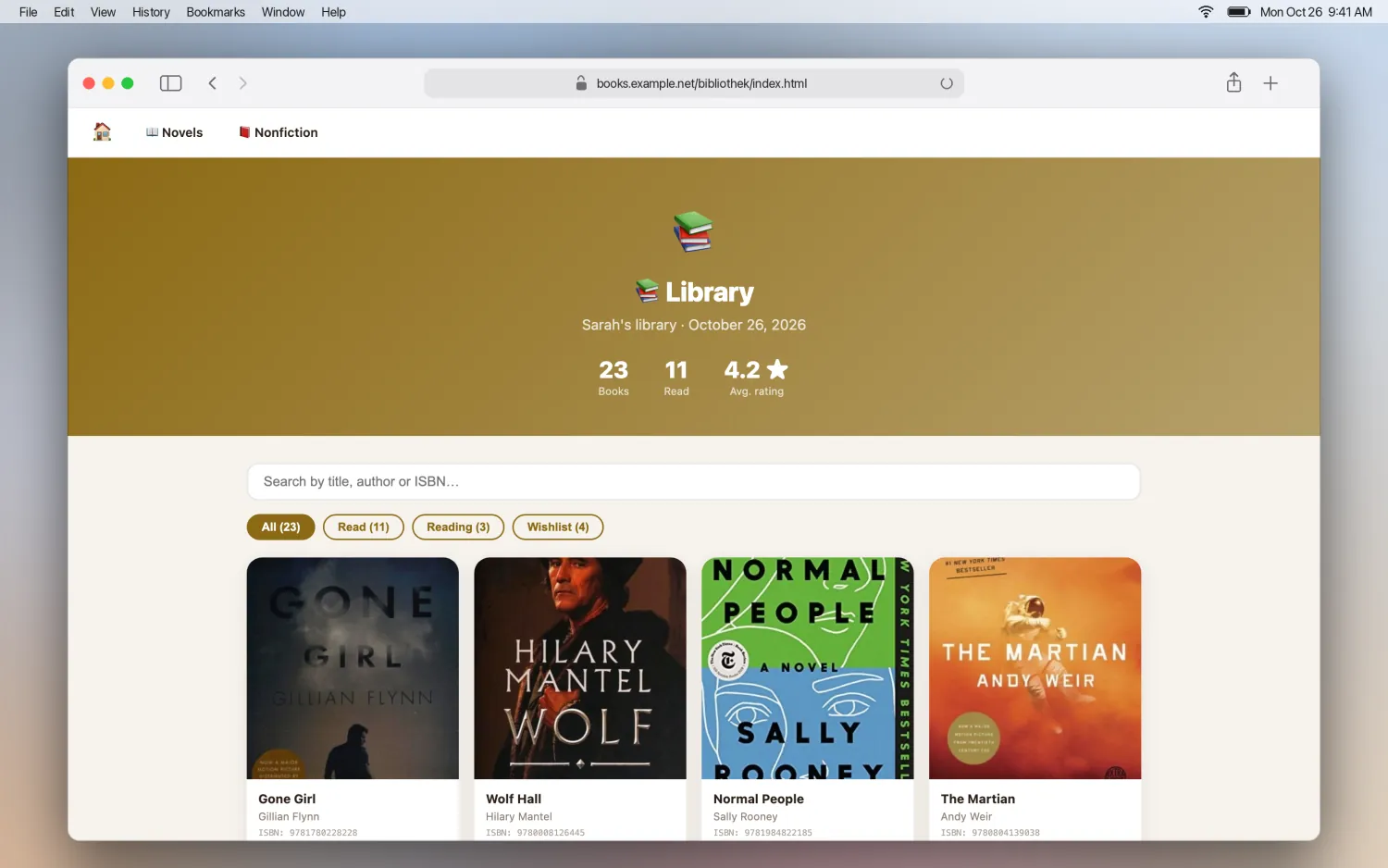Open the share icon in toolbar
Screen dimensions: 1388x868
click(1233, 82)
